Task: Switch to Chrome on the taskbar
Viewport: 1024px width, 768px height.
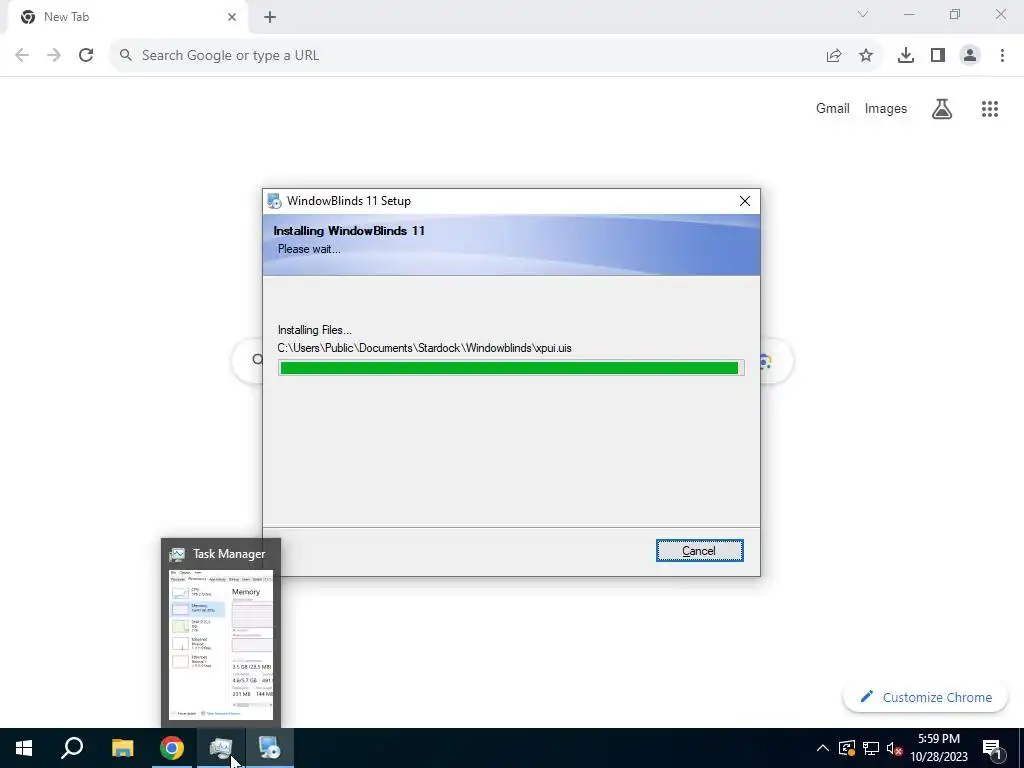Action: click(x=172, y=748)
